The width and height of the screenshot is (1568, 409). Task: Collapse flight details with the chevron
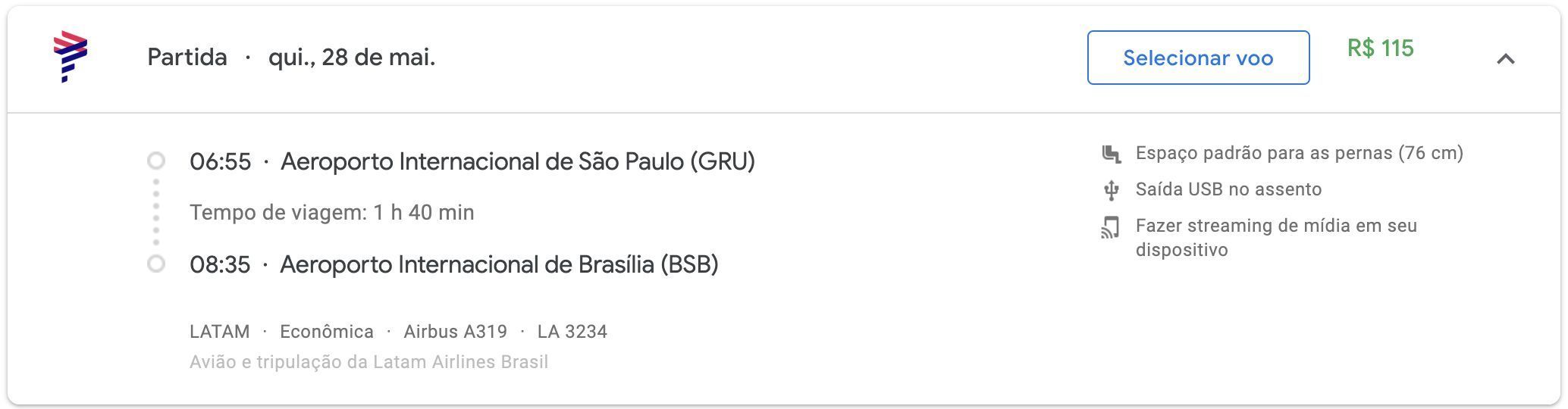[x=1506, y=58]
